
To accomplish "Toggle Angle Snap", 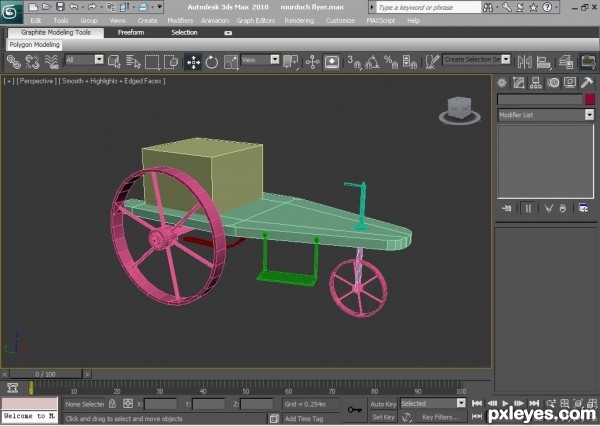I will (372, 62).
